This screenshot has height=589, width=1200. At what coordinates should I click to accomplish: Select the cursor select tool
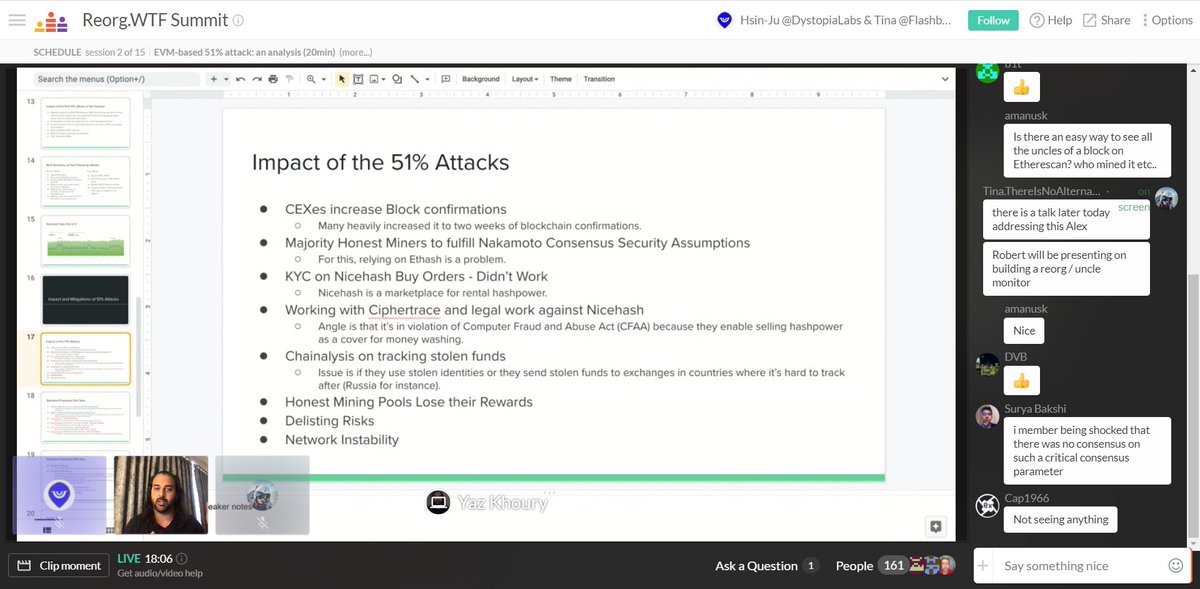coord(342,79)
